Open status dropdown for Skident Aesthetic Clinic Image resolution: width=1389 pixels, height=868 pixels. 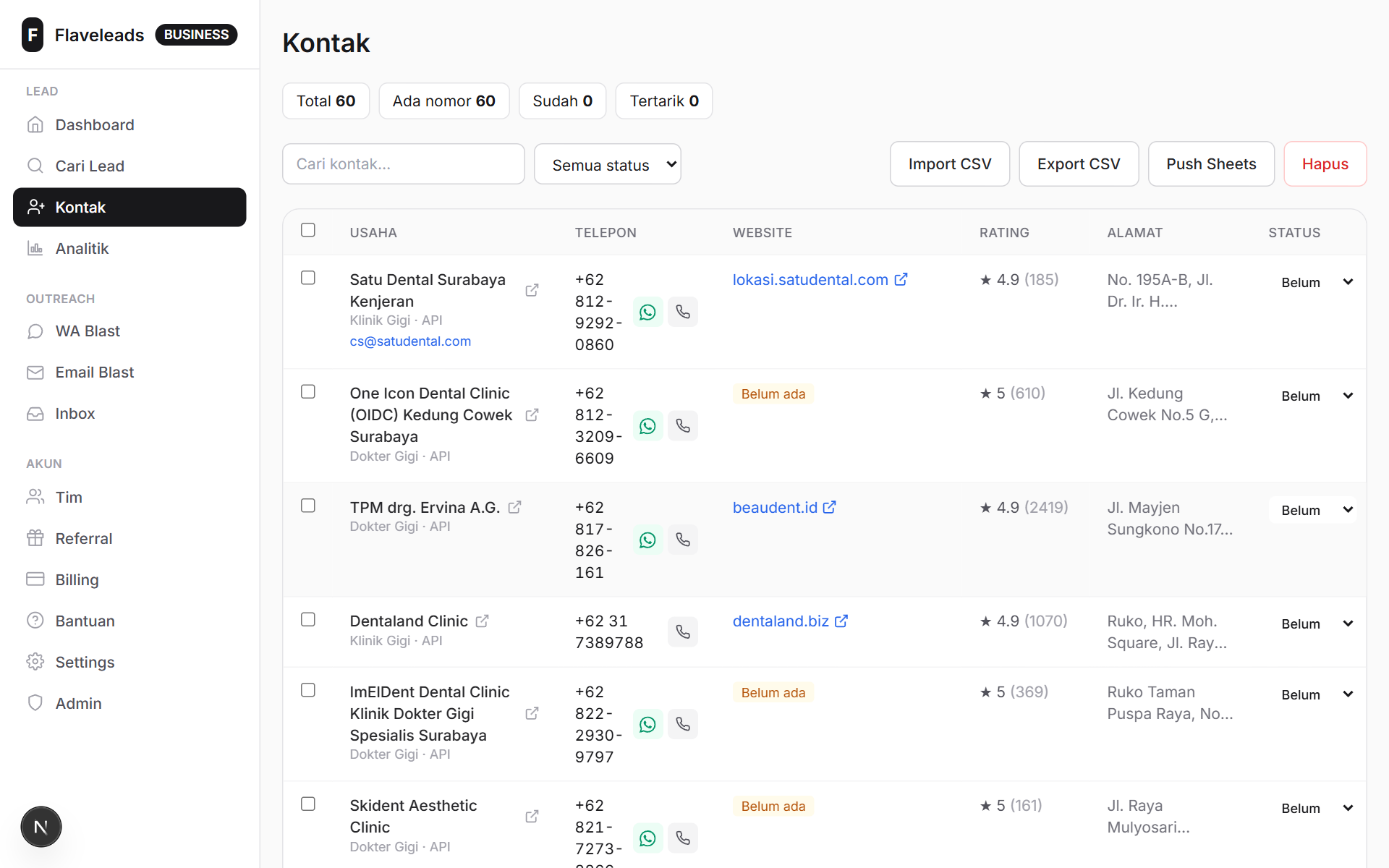click(x=1313, y=808)
